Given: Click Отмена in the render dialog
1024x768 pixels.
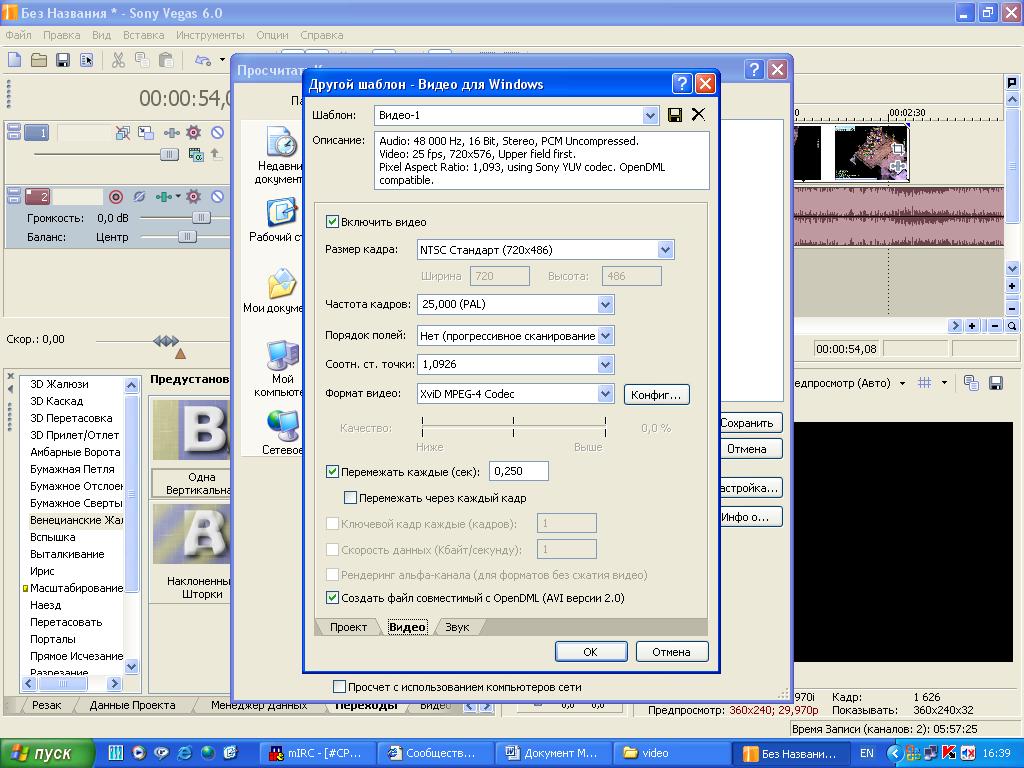Looking at the screenshot, I should [750, 449].
